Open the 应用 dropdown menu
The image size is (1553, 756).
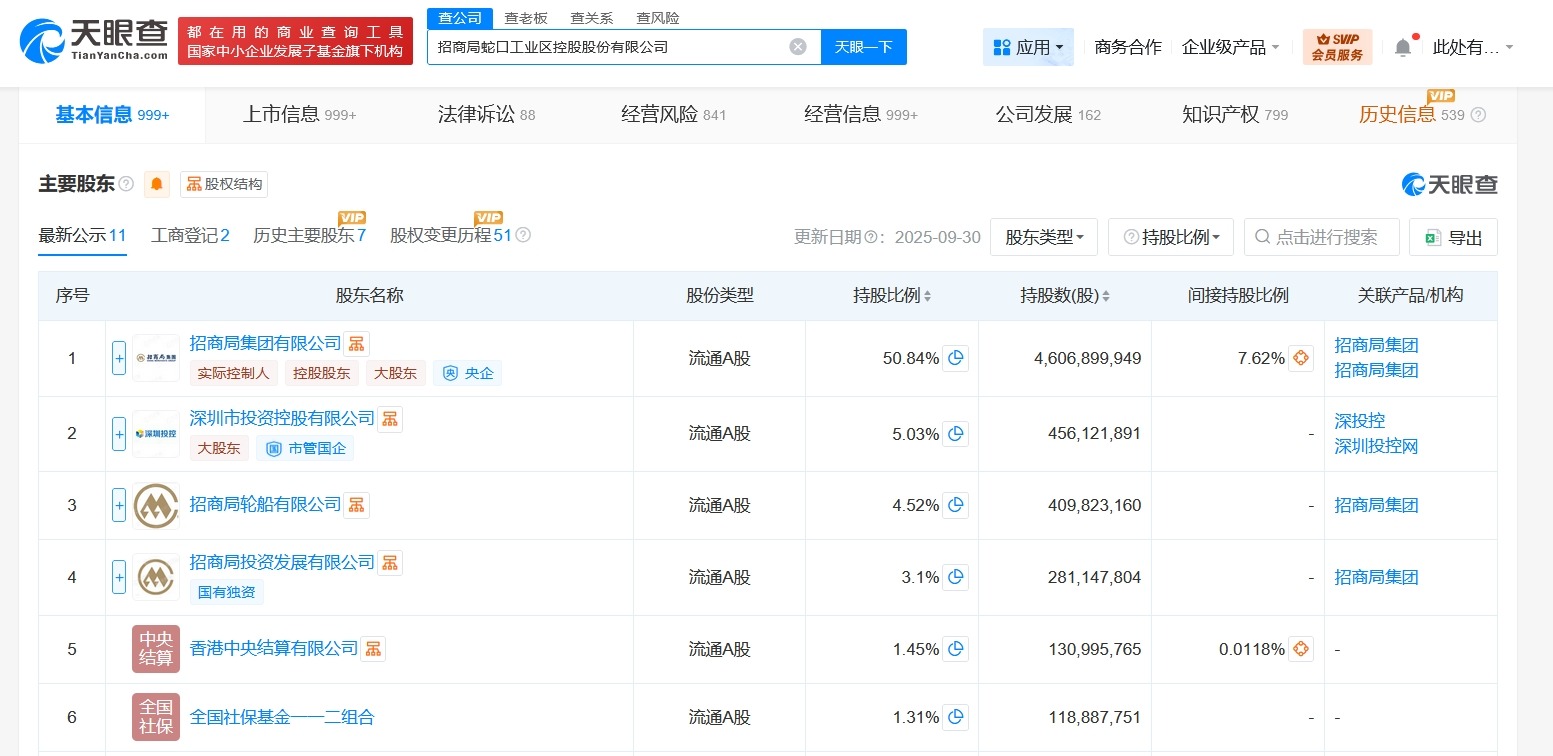(x=1028, y=46)
